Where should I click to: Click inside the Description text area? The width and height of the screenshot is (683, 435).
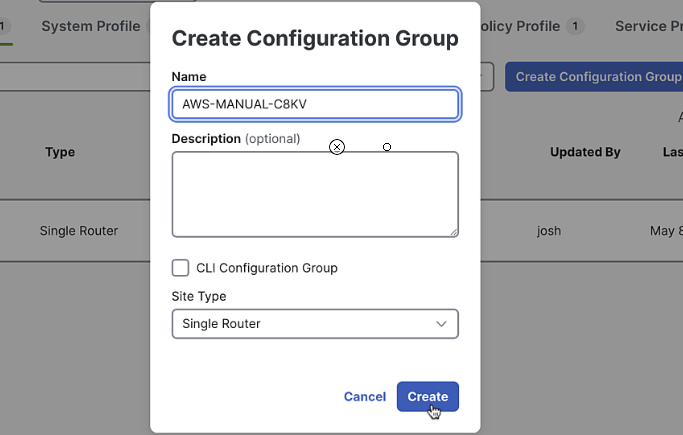314,194
